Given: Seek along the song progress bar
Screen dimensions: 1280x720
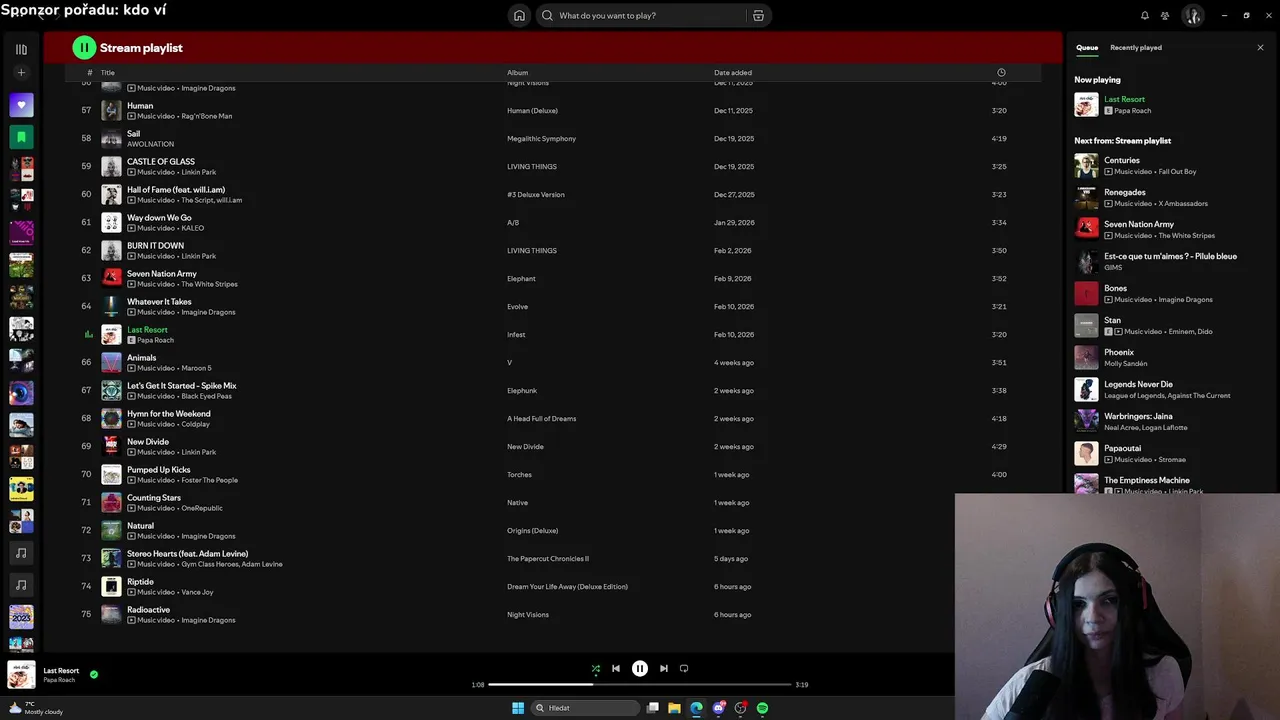Looking at the screenshot, I should pos(640,684).
